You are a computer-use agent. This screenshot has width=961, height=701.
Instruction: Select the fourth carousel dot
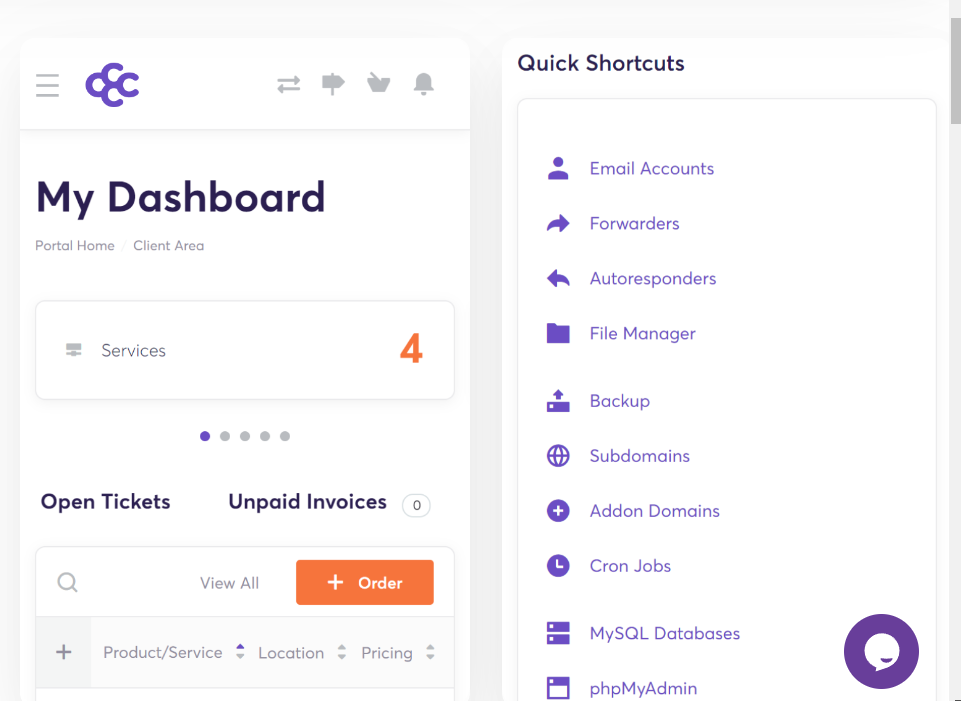[265, 436]
